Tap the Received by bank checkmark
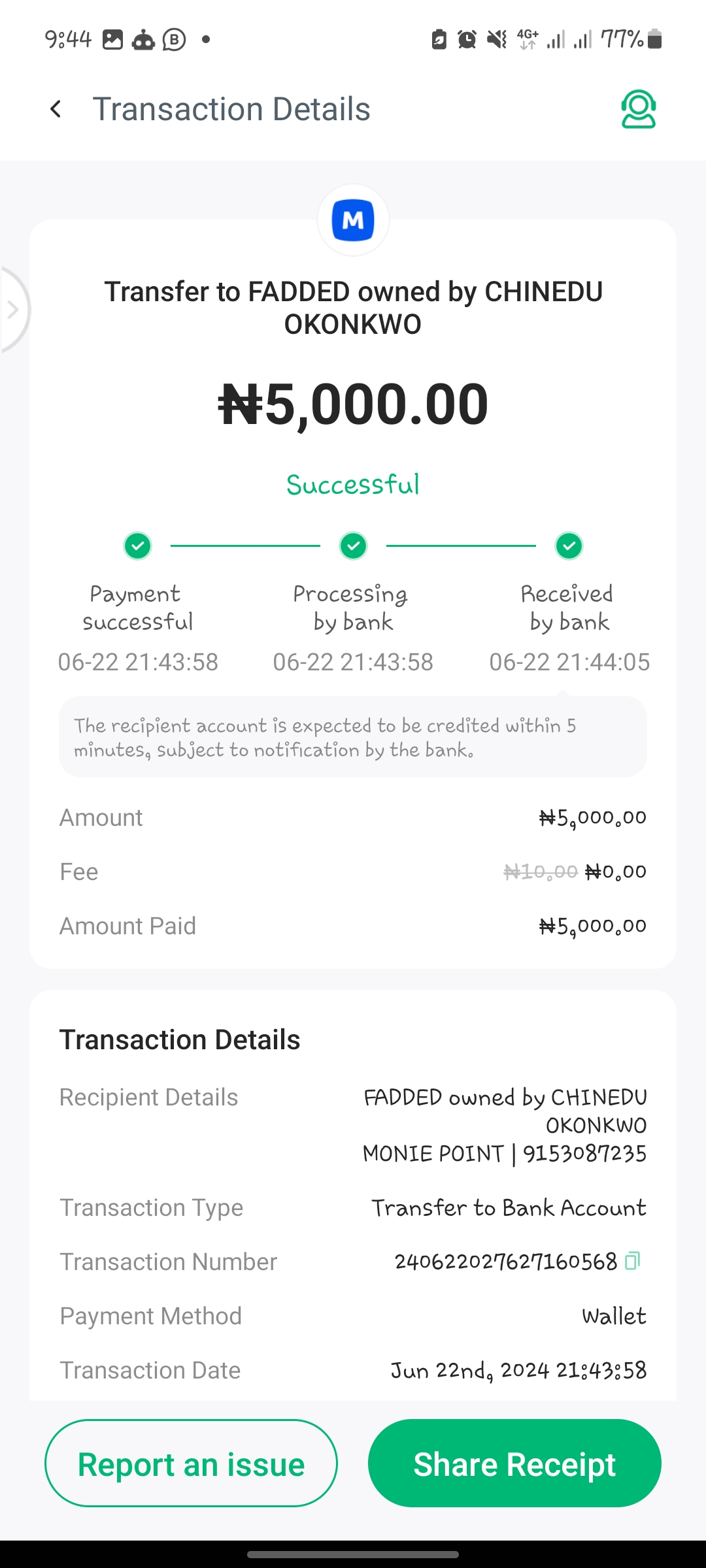 coord(569,546)
